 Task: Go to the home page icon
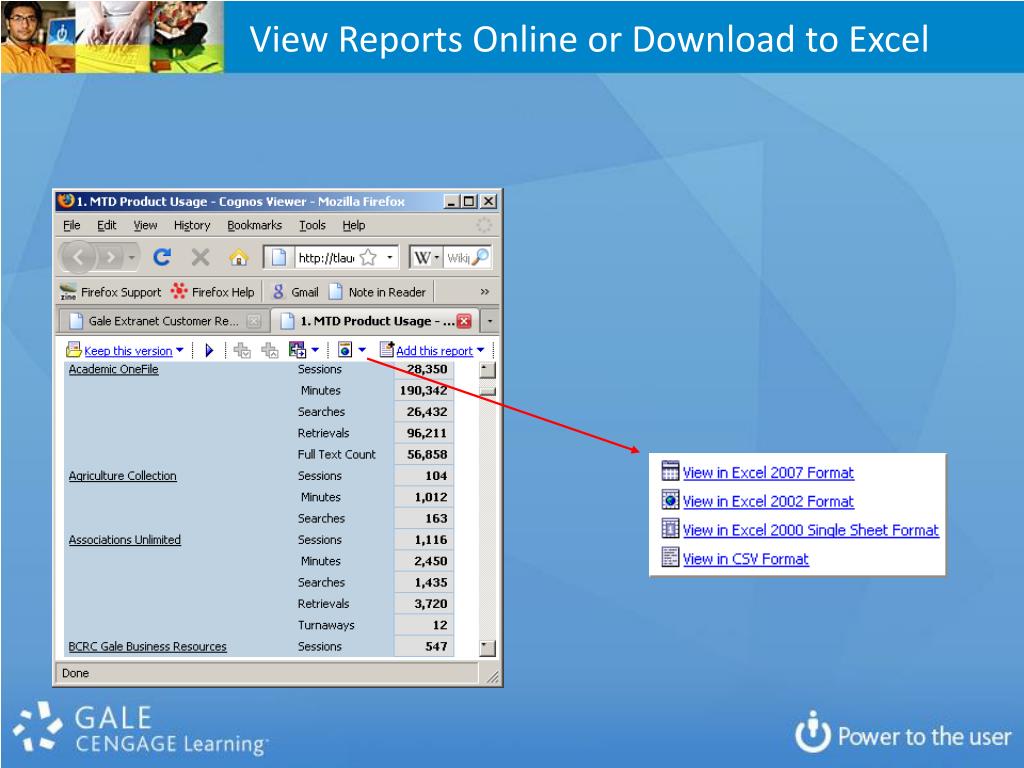(238, 258)
